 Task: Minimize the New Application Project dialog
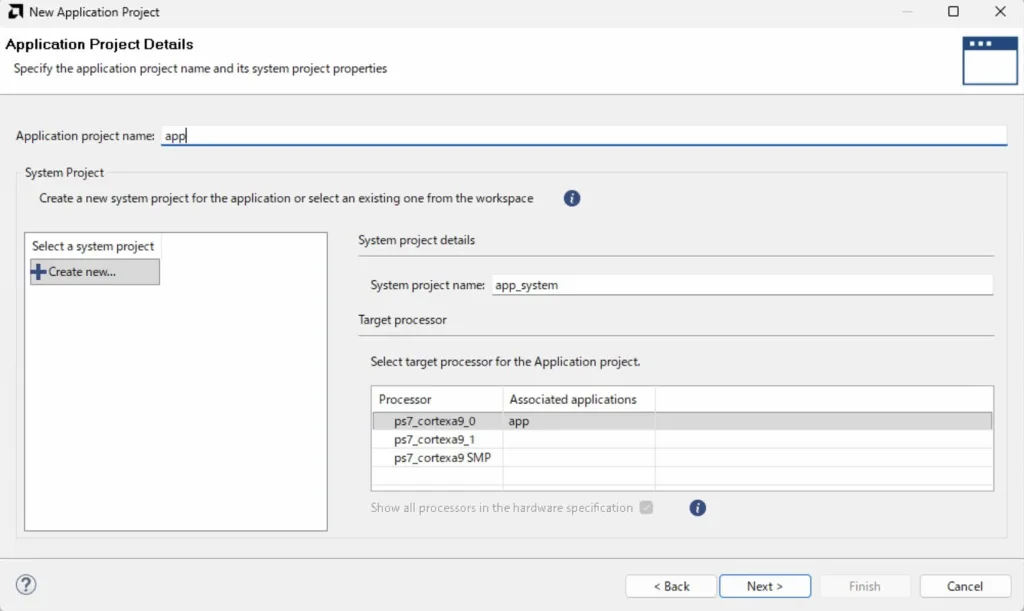906,12
